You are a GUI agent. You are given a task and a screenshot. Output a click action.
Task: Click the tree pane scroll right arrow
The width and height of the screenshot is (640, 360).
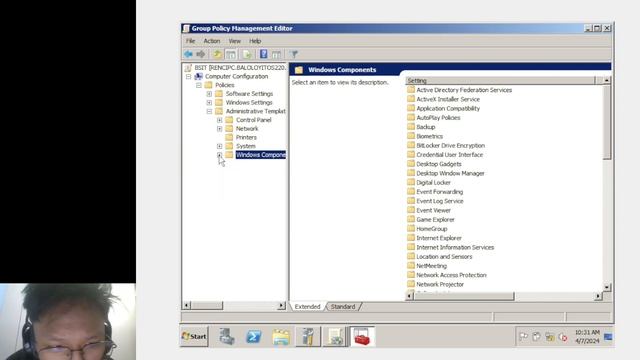(x=281, y=305)
